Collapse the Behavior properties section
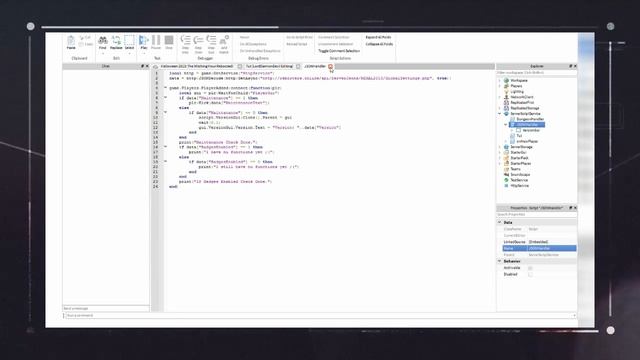 pyautogui.click(x=500, y=261)
